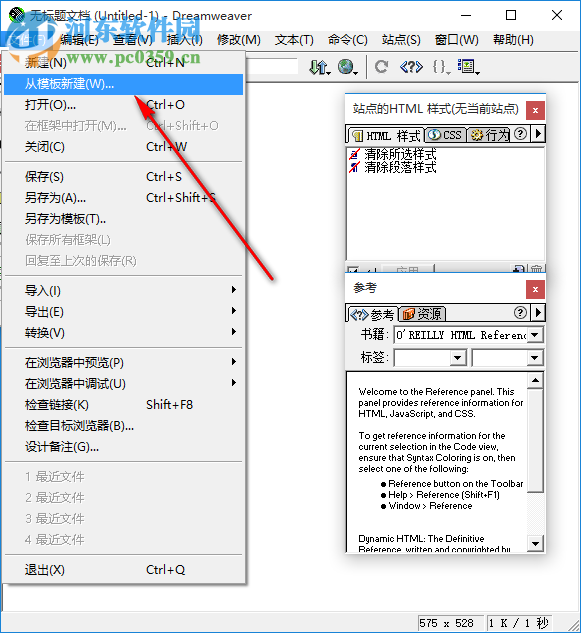Open the 站点(S) menu
Image resolution: width=581 pixels, height=633 pixels.
click(x=401, y=40)
